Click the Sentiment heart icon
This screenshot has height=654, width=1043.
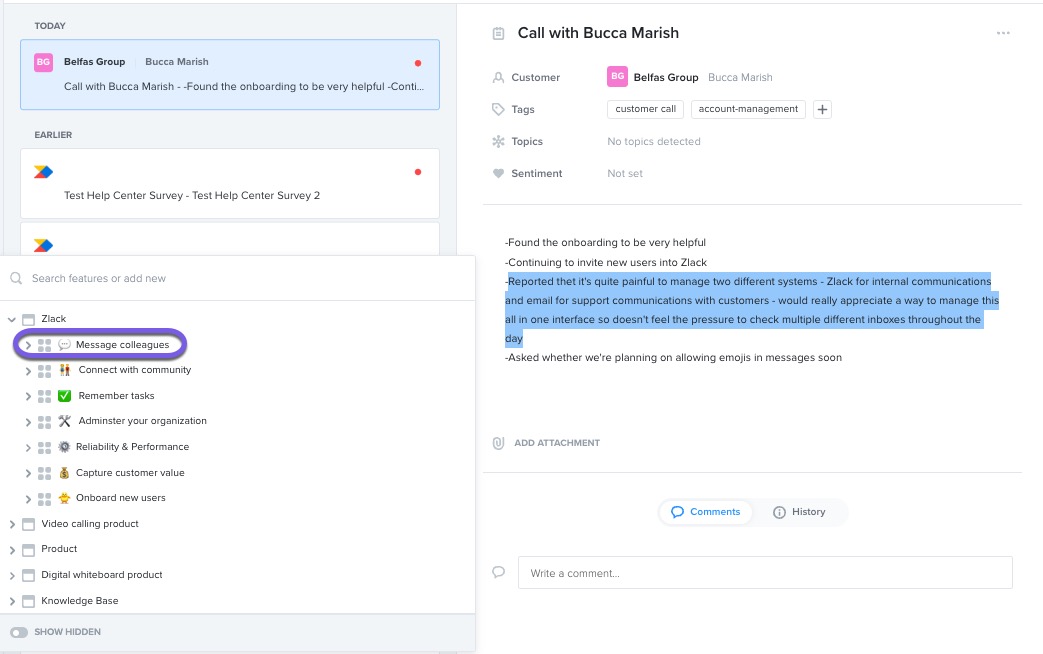point(498,174)
